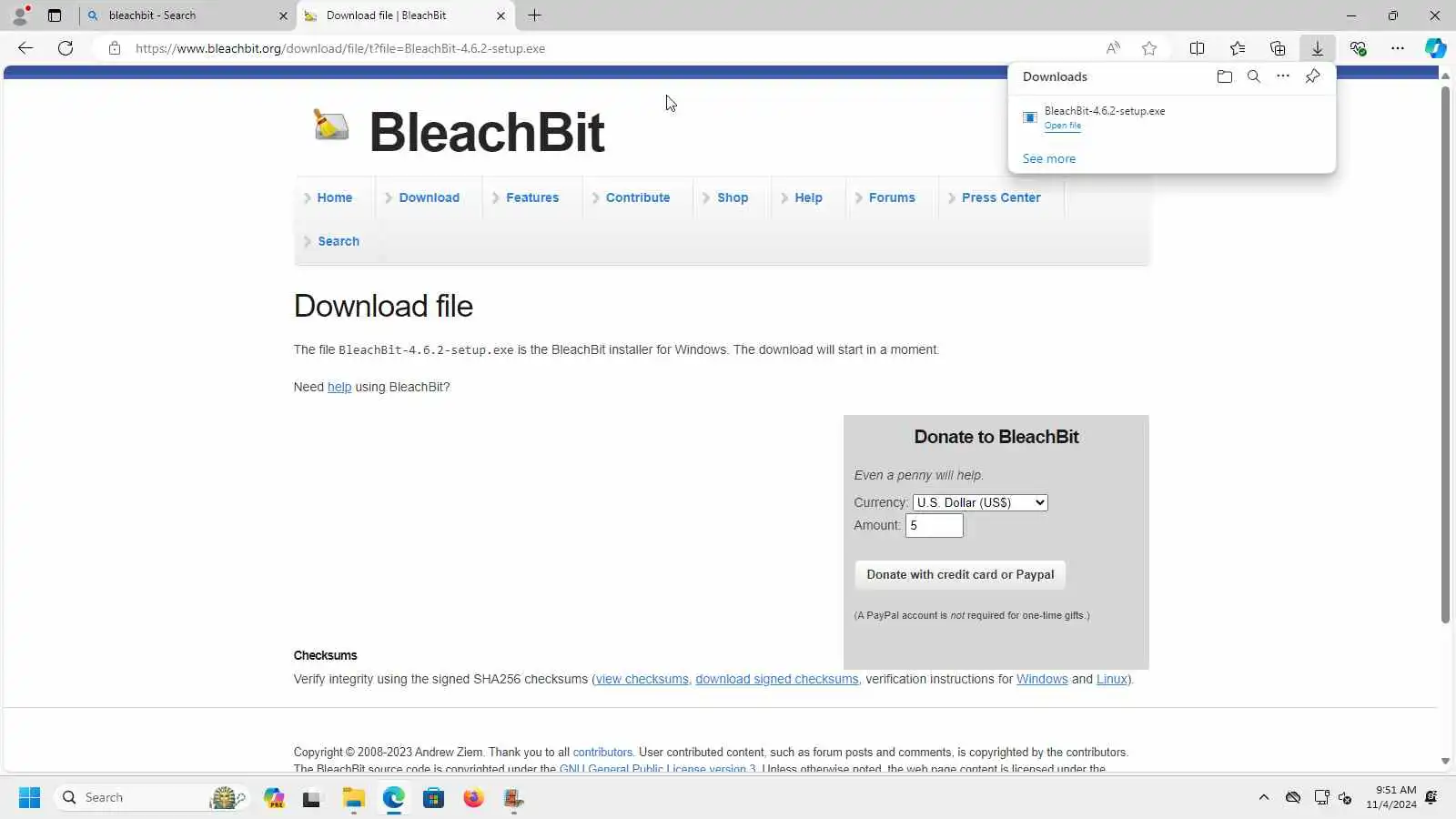Open the Download nav item

click(429, 197)
